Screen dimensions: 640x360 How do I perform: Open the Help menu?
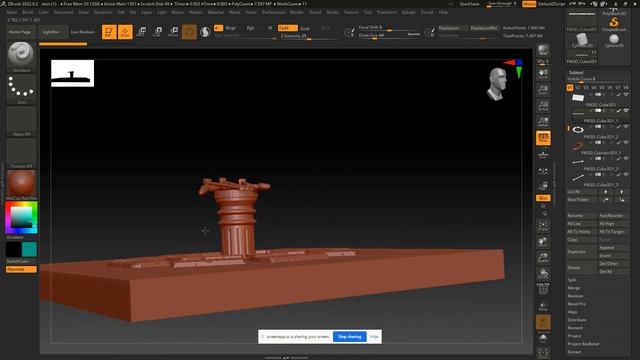(443, 12)
